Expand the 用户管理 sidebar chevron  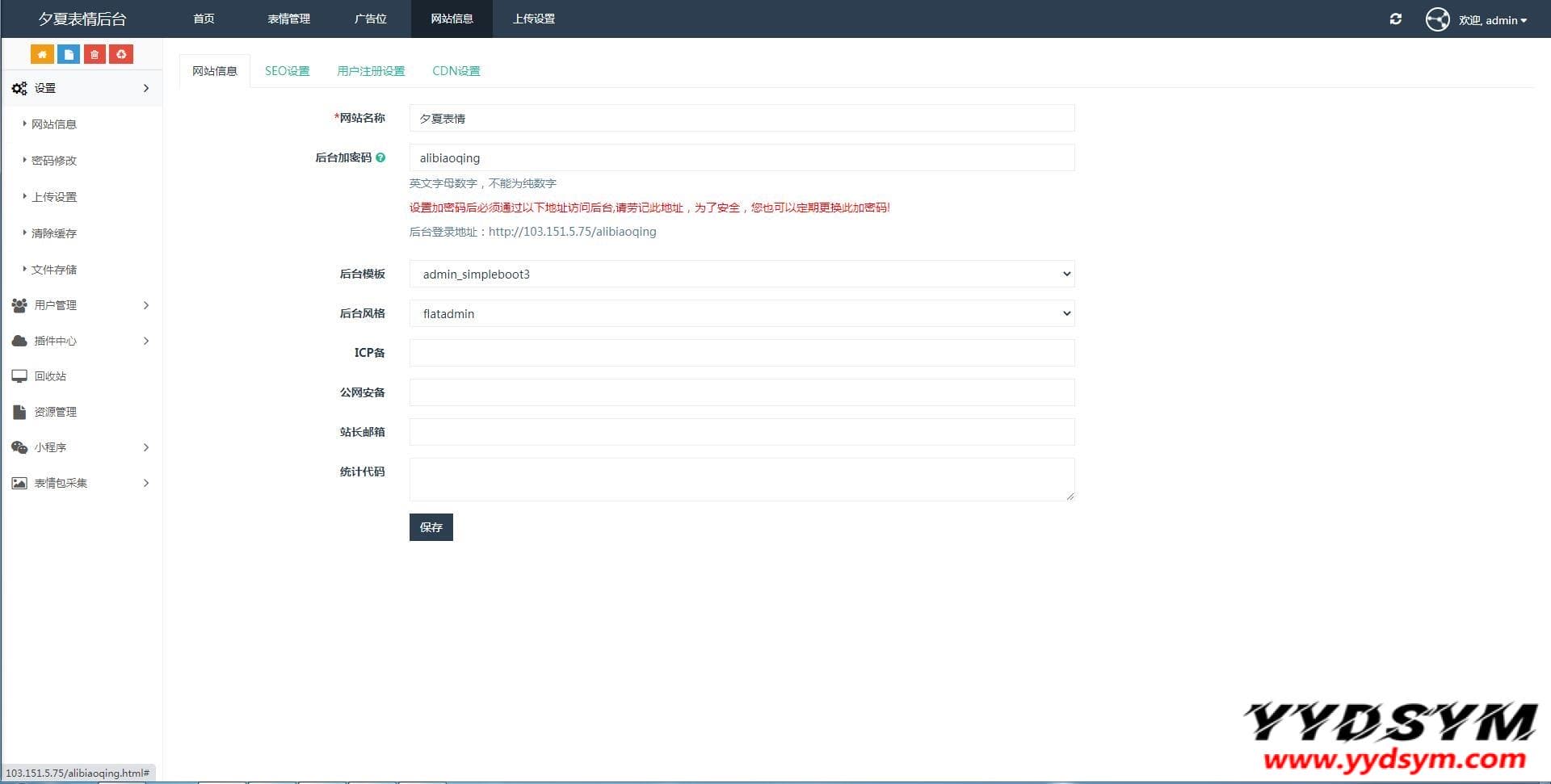(146, 305)
